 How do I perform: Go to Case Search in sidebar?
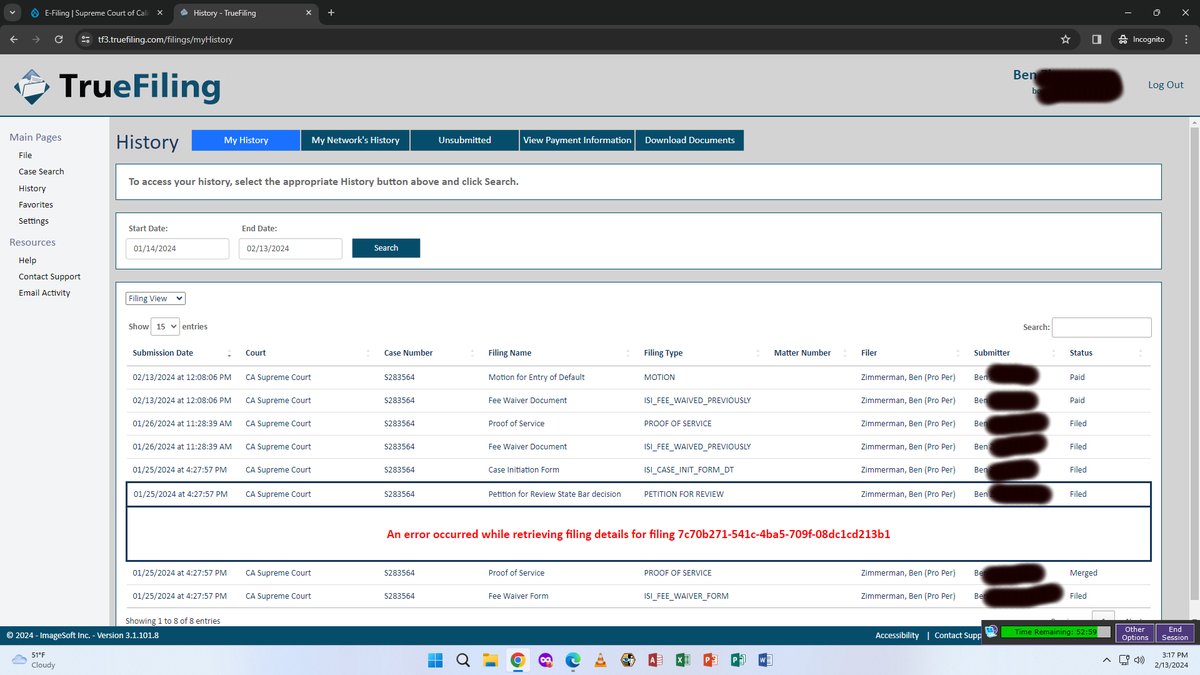pyautogui.click(x=41, y=171)
